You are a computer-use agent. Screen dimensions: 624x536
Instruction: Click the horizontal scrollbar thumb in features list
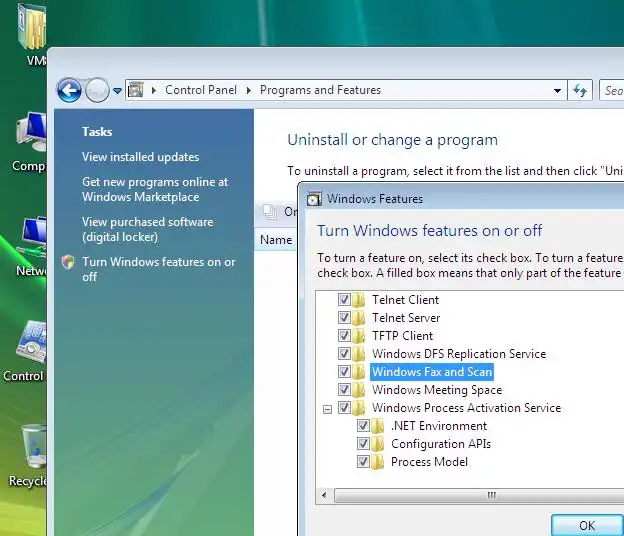479,495
